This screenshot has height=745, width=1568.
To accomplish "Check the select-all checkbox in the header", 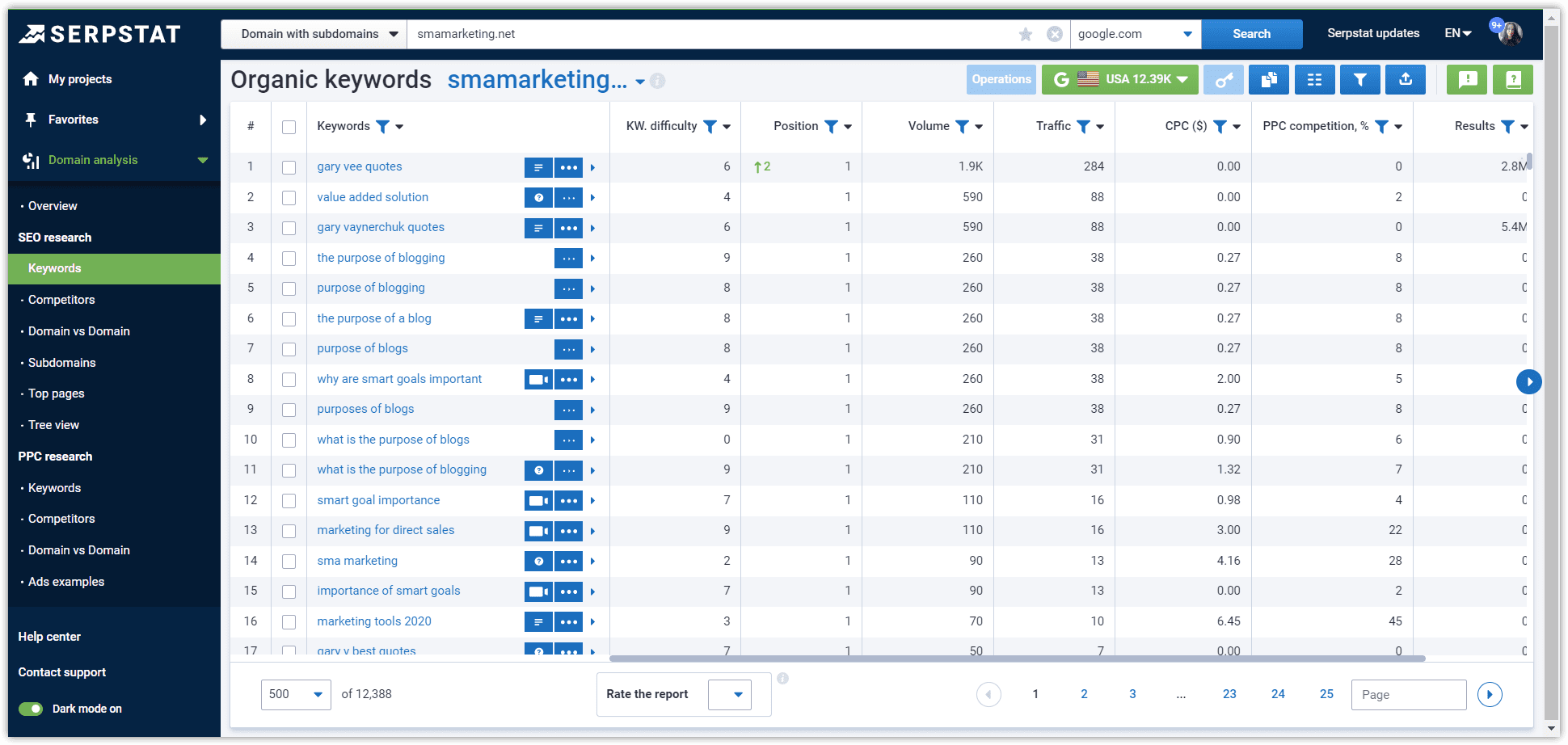I will click(289, 126).
